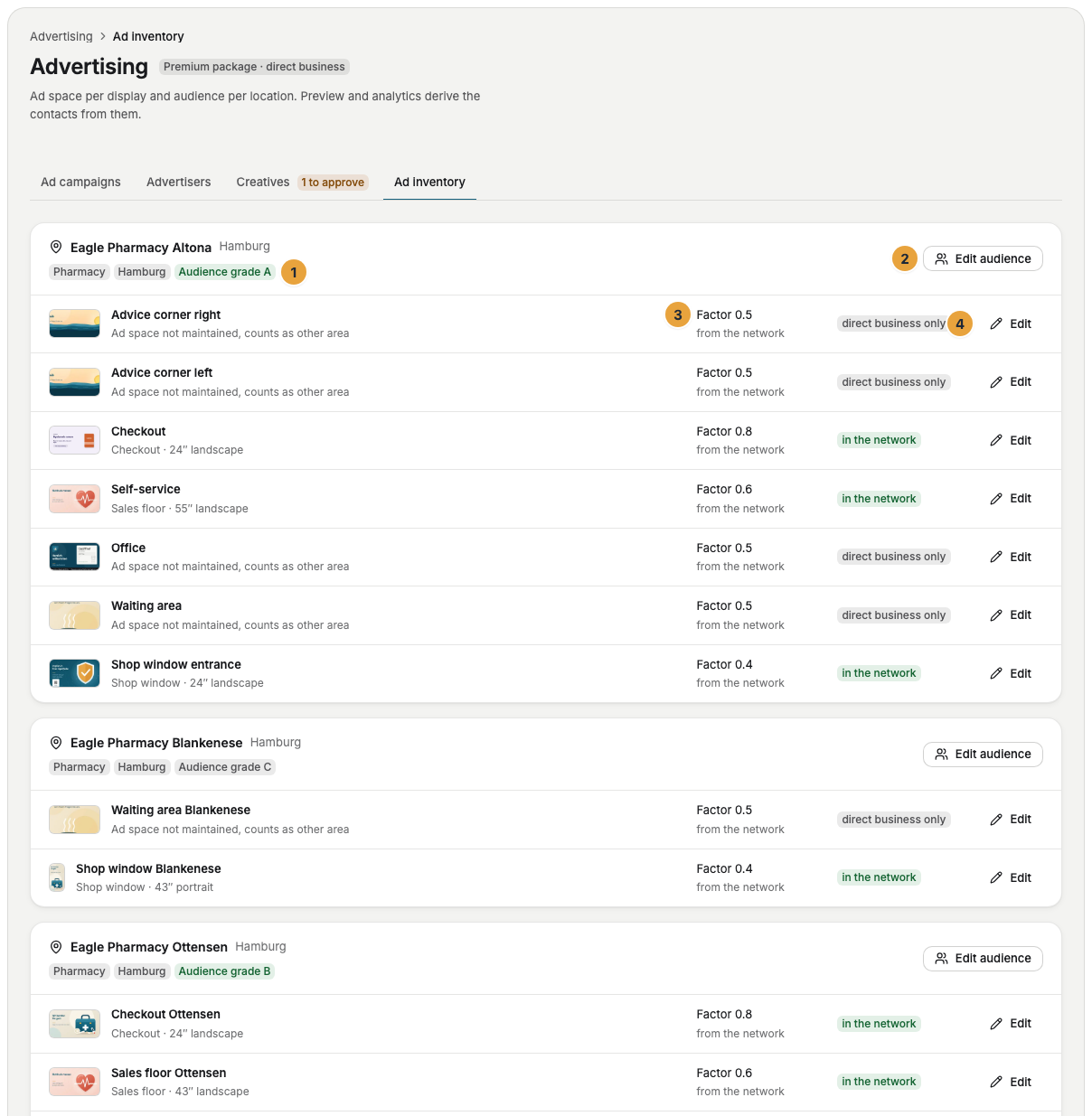Click pencil icon for Sales floor Ottensen
This screenshot has height=1116, width=1092.
tap(996, 1082)
